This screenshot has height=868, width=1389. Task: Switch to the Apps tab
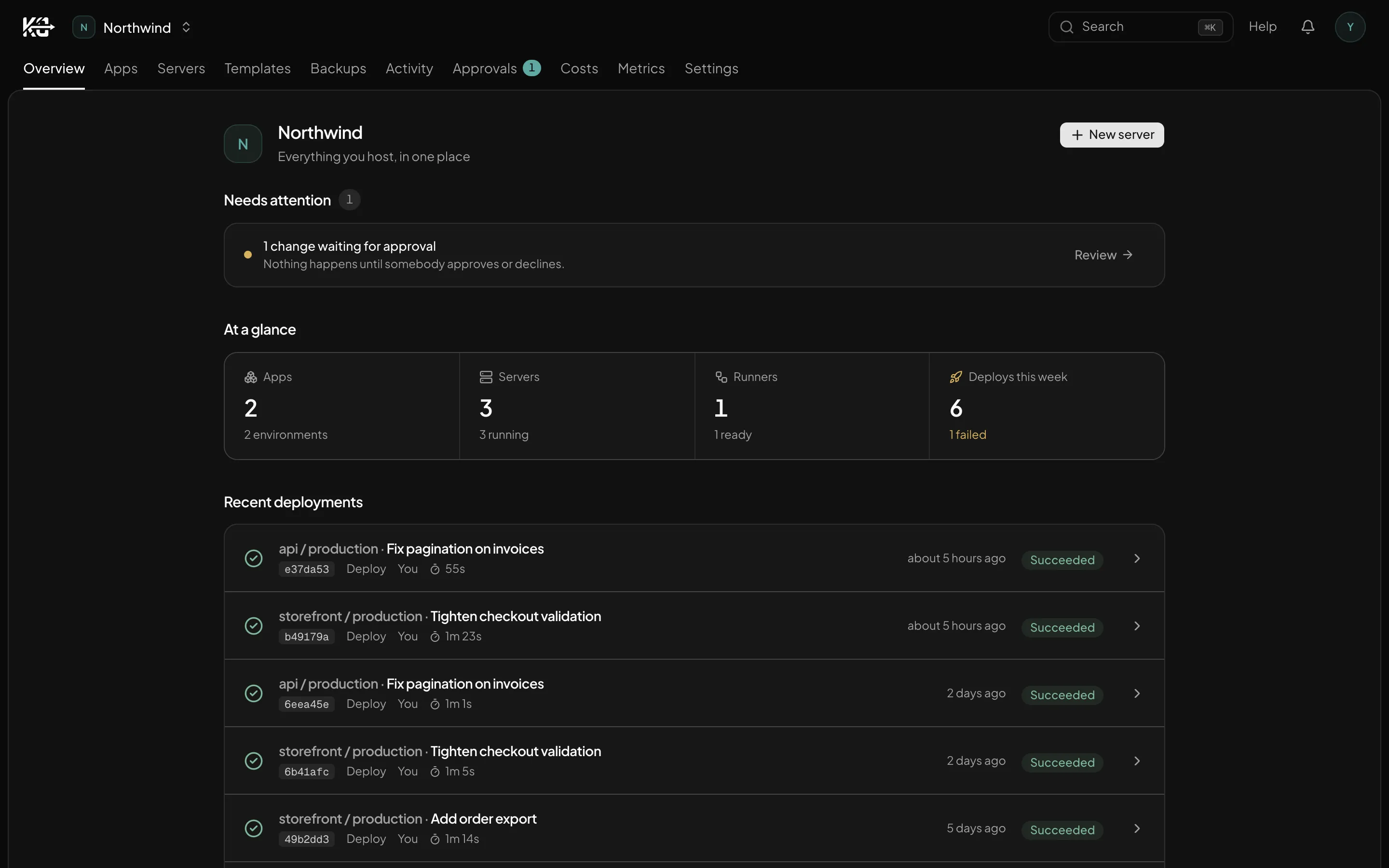(x=121, y=68)
